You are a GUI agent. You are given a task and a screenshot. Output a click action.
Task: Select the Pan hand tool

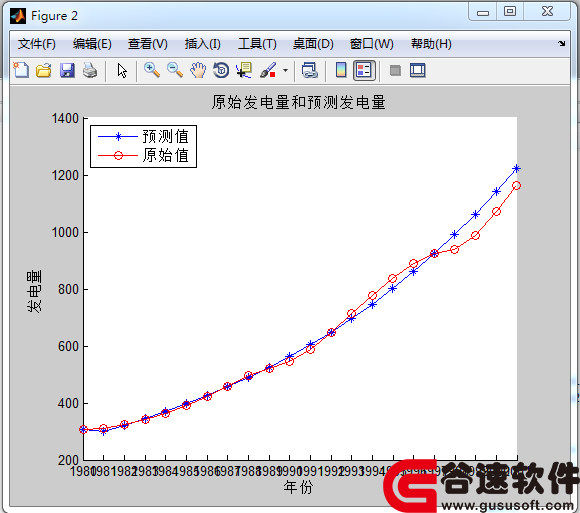pos(198,70)
